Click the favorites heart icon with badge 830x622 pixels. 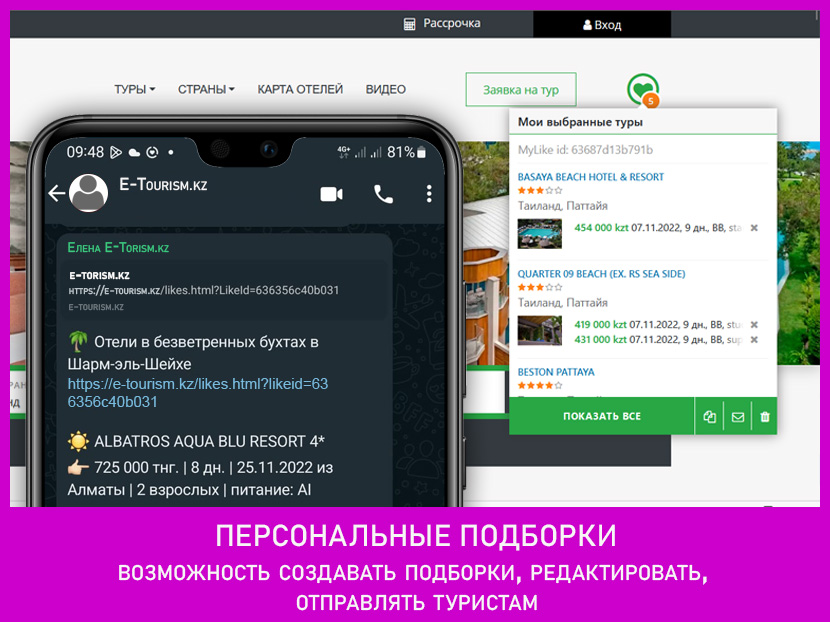(642, 90)
